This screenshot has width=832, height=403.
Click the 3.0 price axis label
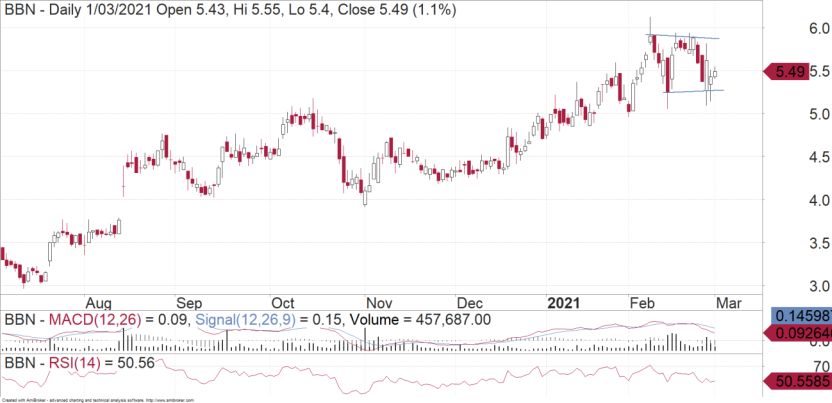[x=817, y=286]
